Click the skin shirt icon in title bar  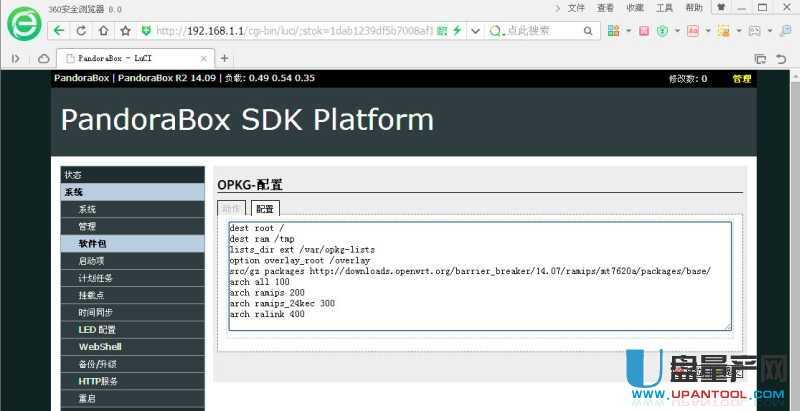(x=721, y=8)
